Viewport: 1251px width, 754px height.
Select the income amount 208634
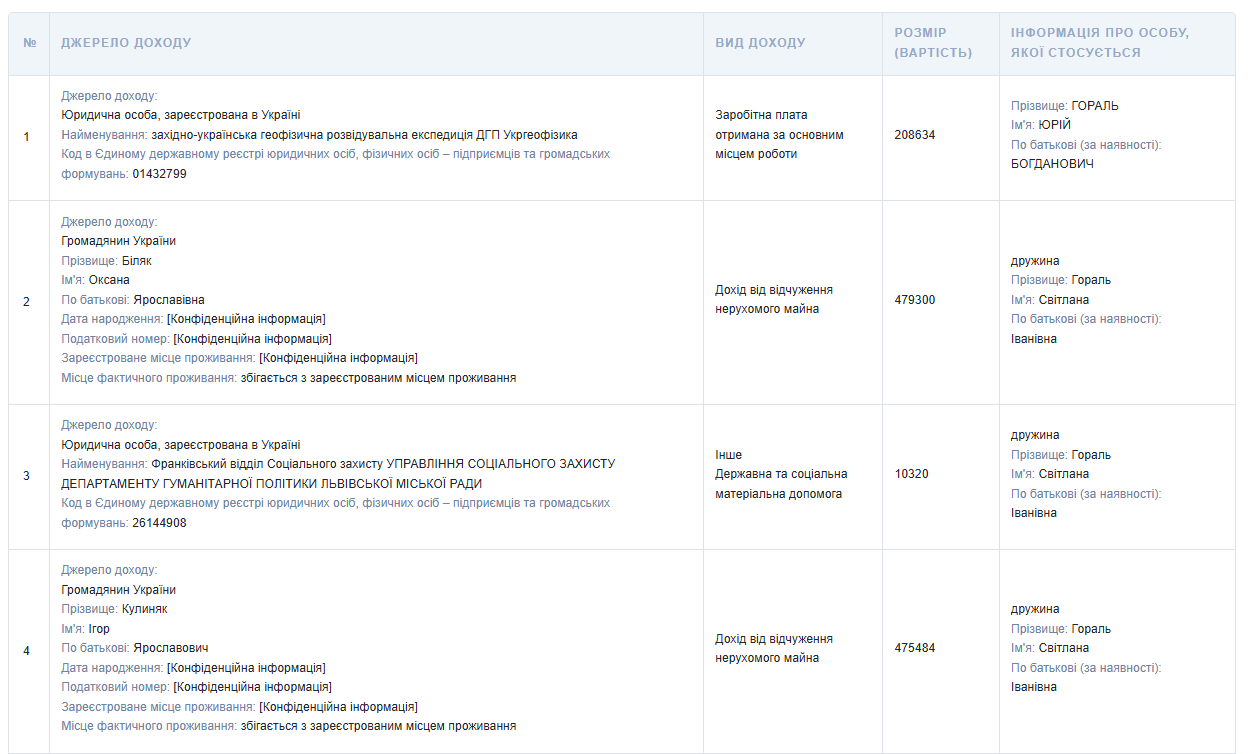coord(914,135)
